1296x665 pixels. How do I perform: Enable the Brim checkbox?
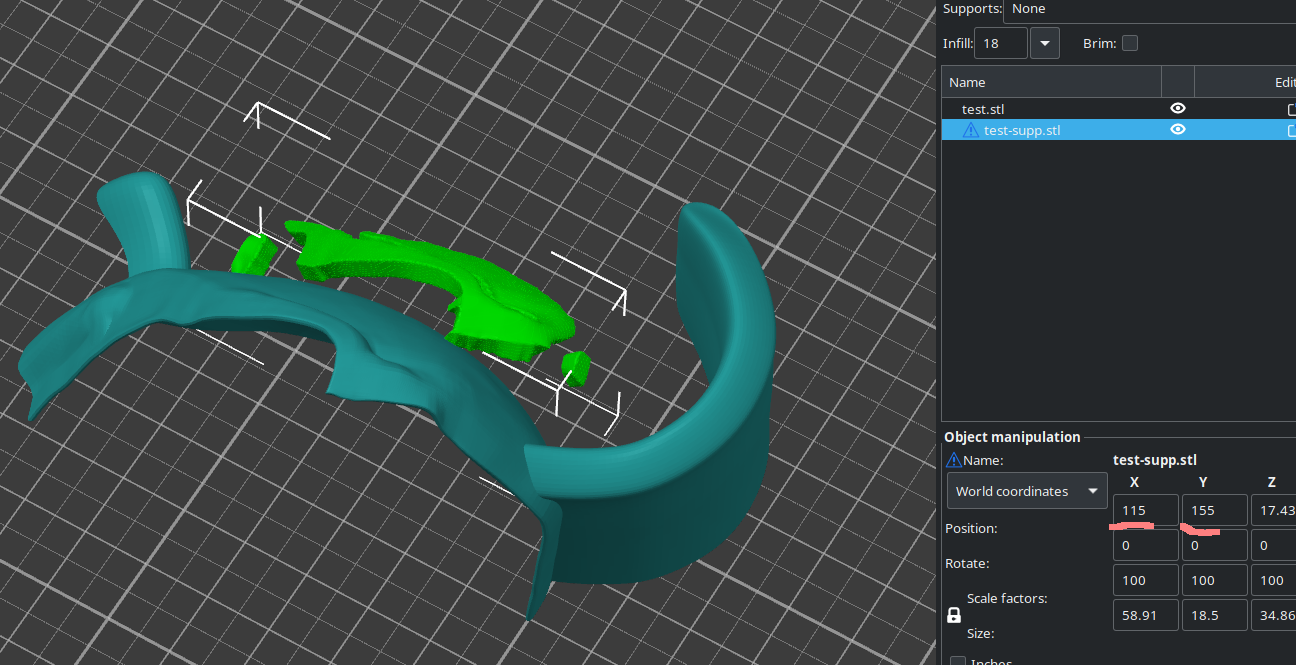pyautogui.click(x=1130, y=43)
